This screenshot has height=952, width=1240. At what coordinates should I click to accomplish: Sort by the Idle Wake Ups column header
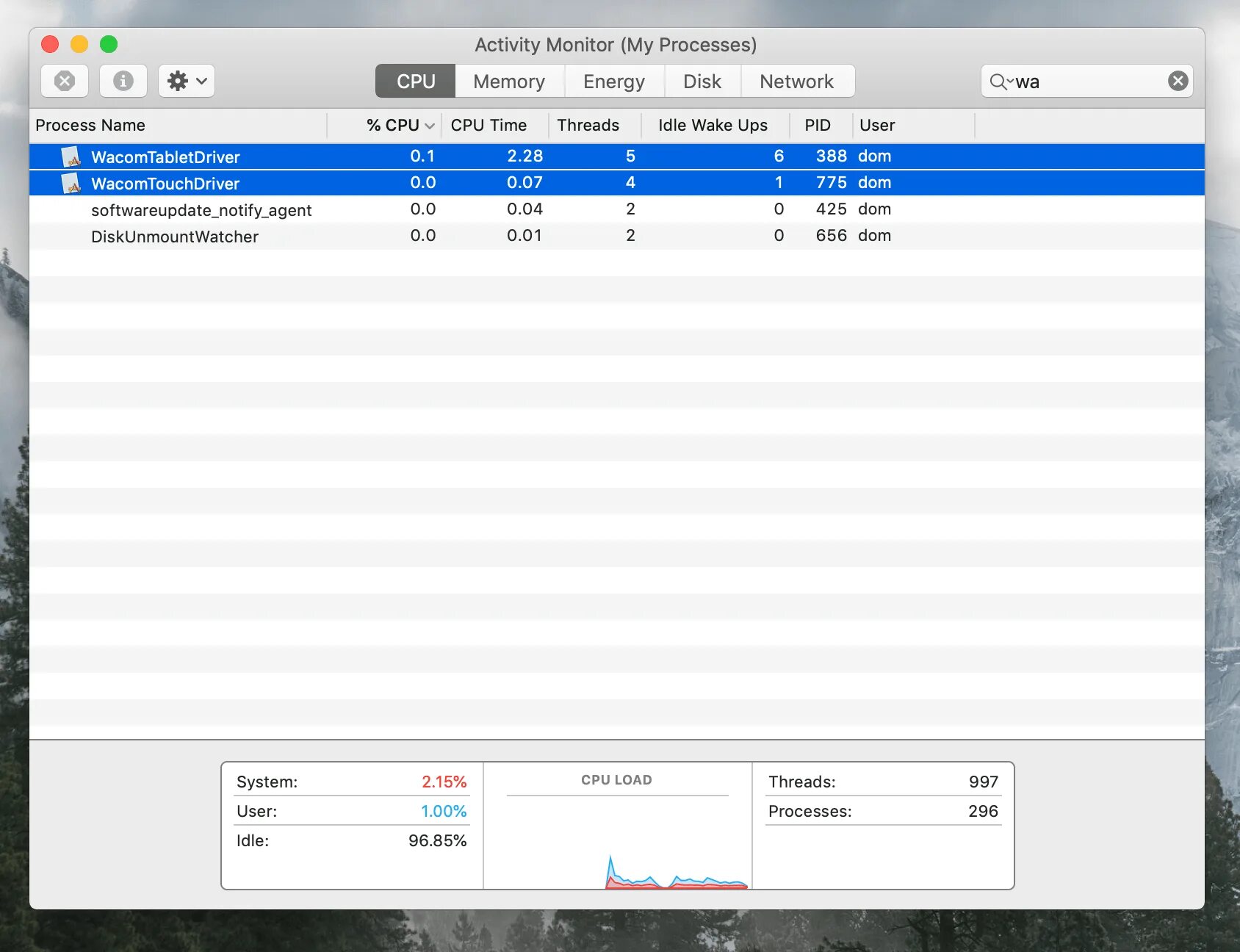pos(715,126)
